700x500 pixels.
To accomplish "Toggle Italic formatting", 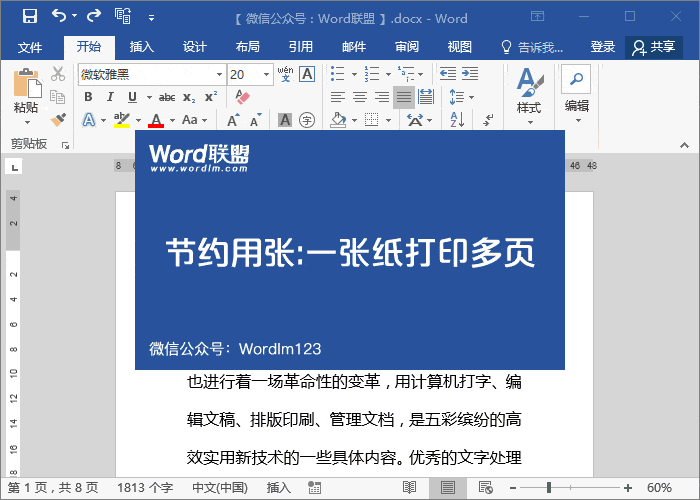I will pyautogui.click(x=110, y=97).
